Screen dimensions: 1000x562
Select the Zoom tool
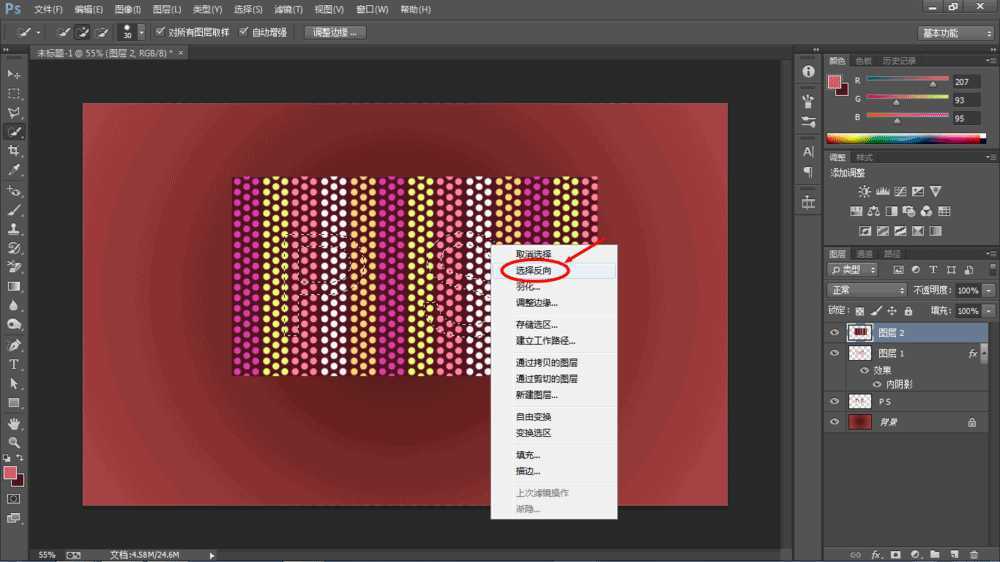point(14,441)
